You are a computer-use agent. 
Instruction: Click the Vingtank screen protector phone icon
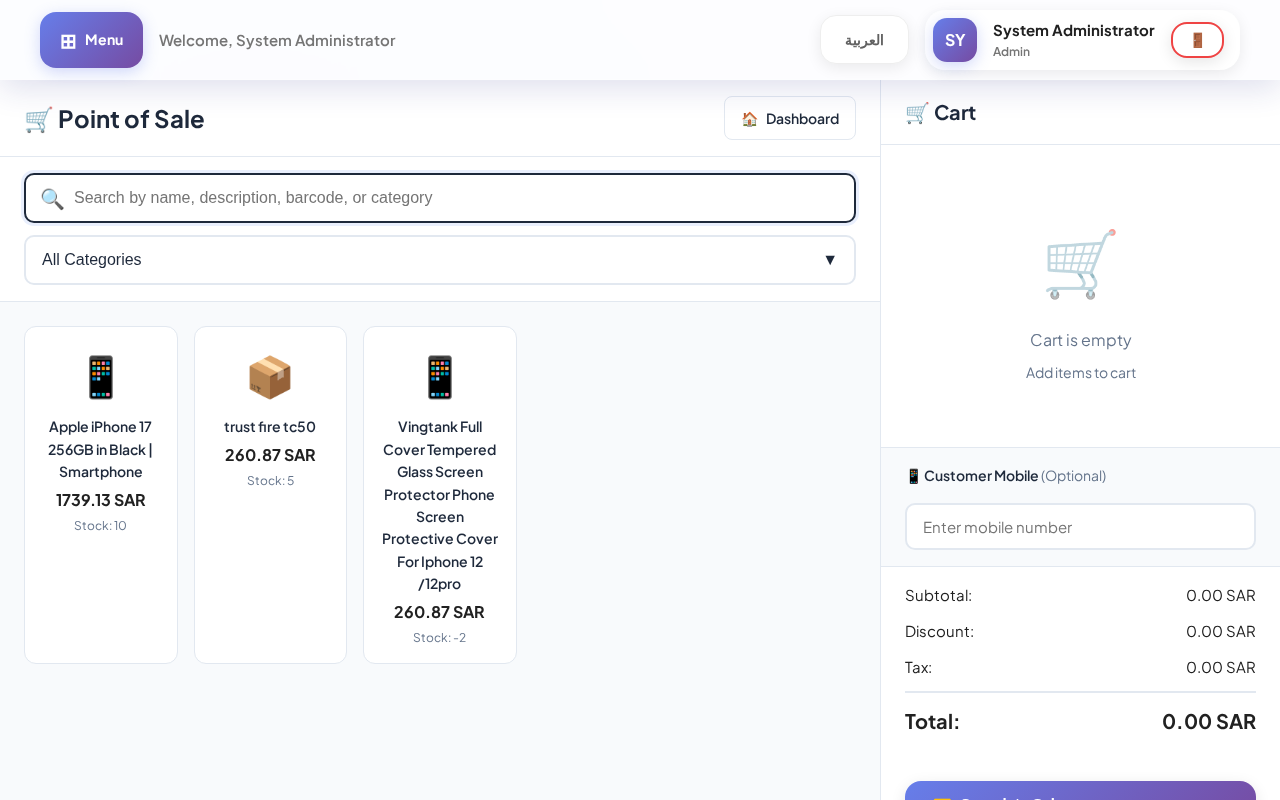coord(440,377)
